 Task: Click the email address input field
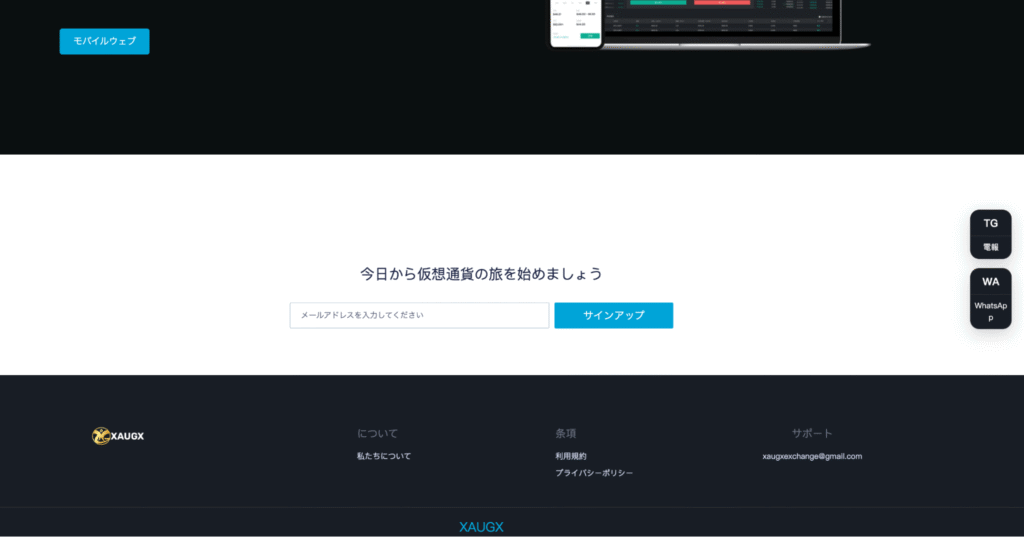(419, 315)
